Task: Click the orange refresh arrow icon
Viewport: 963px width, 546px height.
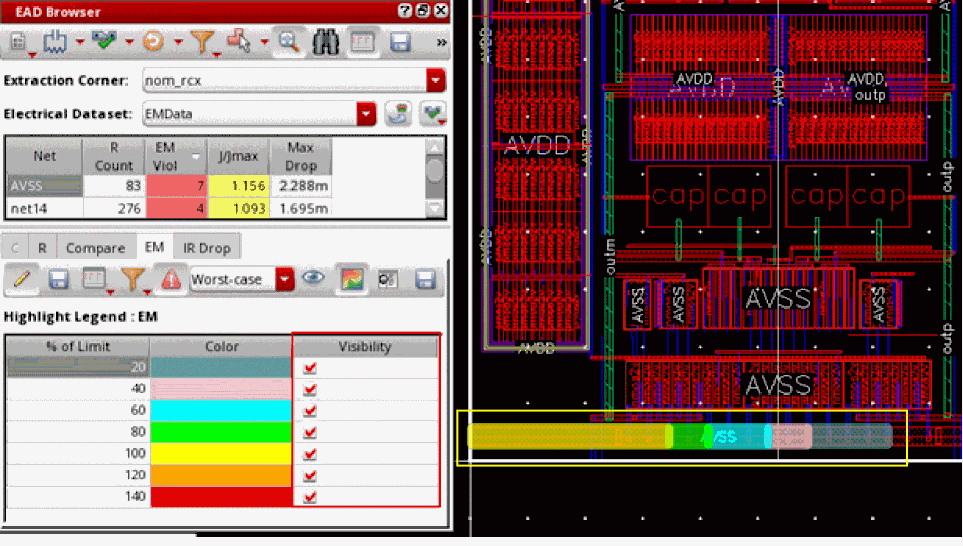Action: pyautogui.click(x=153, y=43)
